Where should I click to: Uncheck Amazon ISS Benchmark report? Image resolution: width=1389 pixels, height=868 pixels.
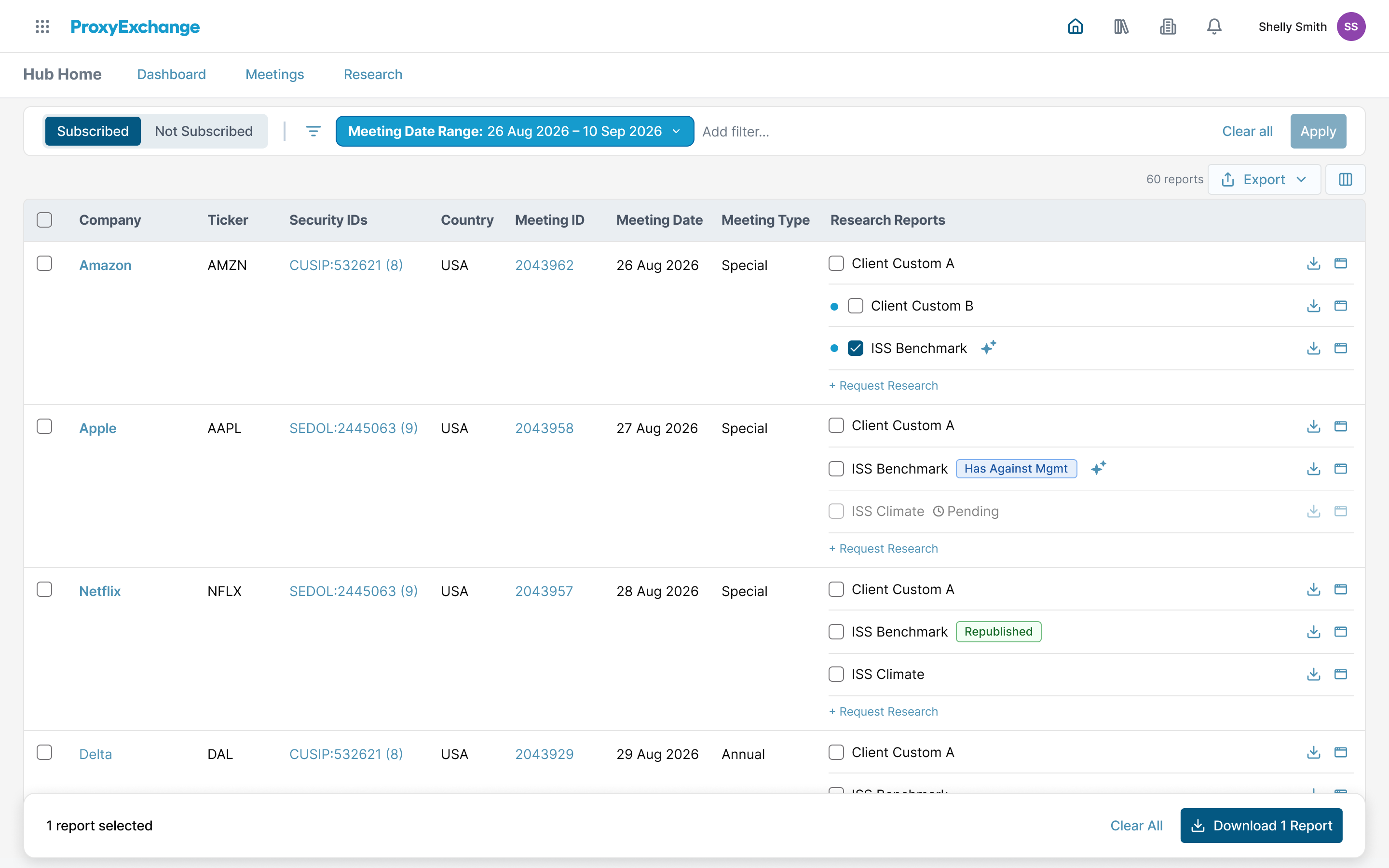(855, 349)
